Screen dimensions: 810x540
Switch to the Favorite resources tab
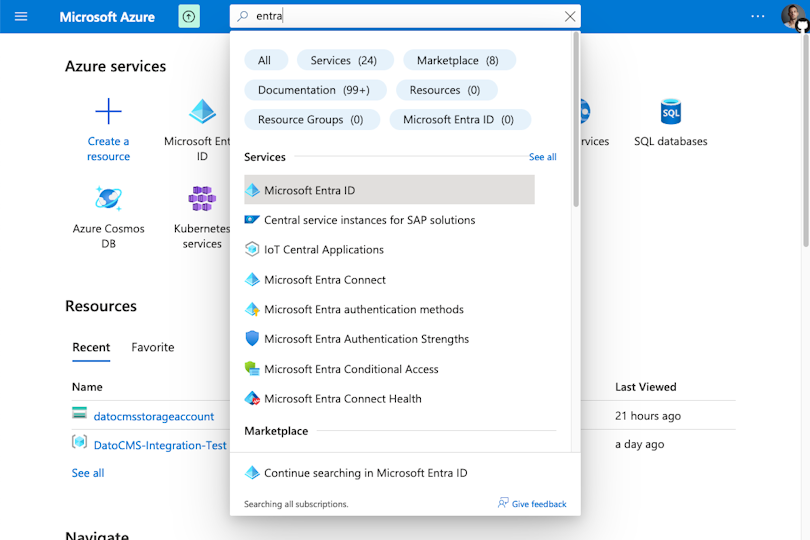(x=153, y=347)
